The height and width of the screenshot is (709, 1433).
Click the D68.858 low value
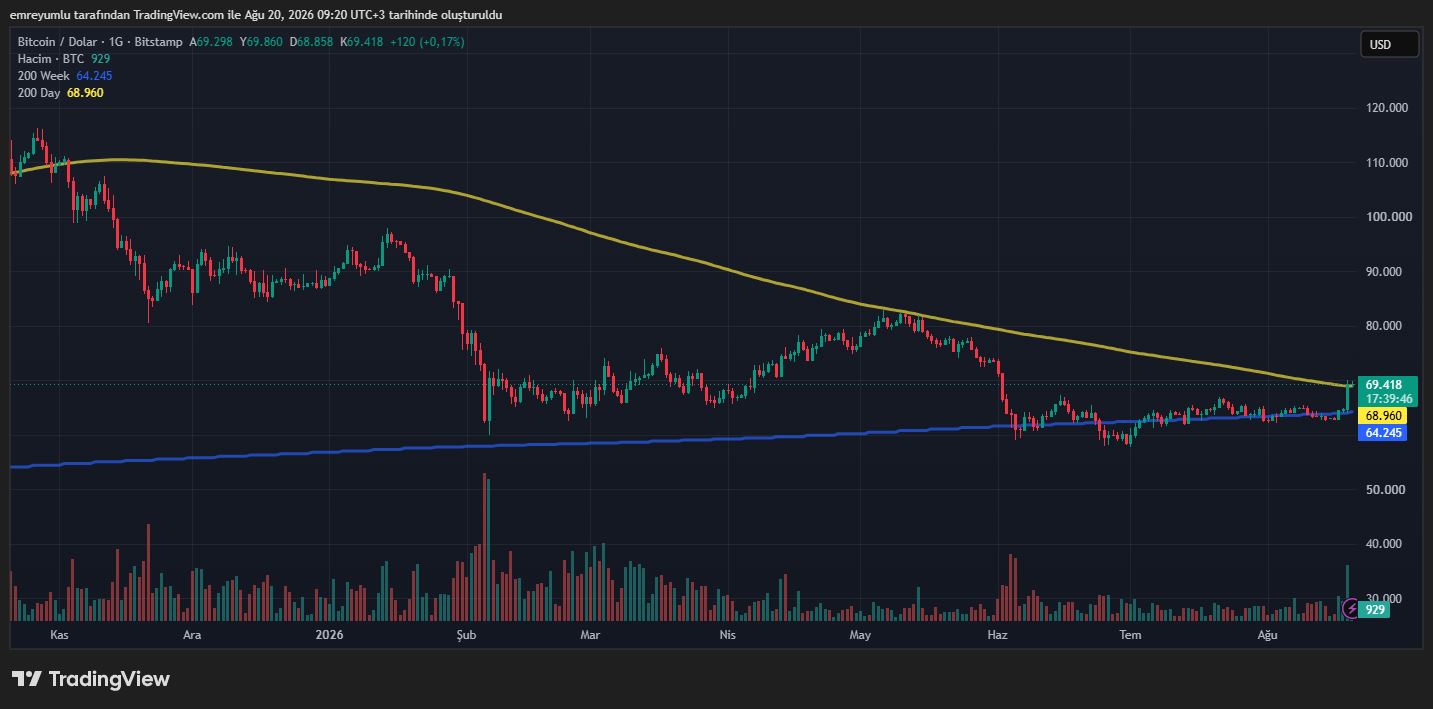(x=312, y=42)
